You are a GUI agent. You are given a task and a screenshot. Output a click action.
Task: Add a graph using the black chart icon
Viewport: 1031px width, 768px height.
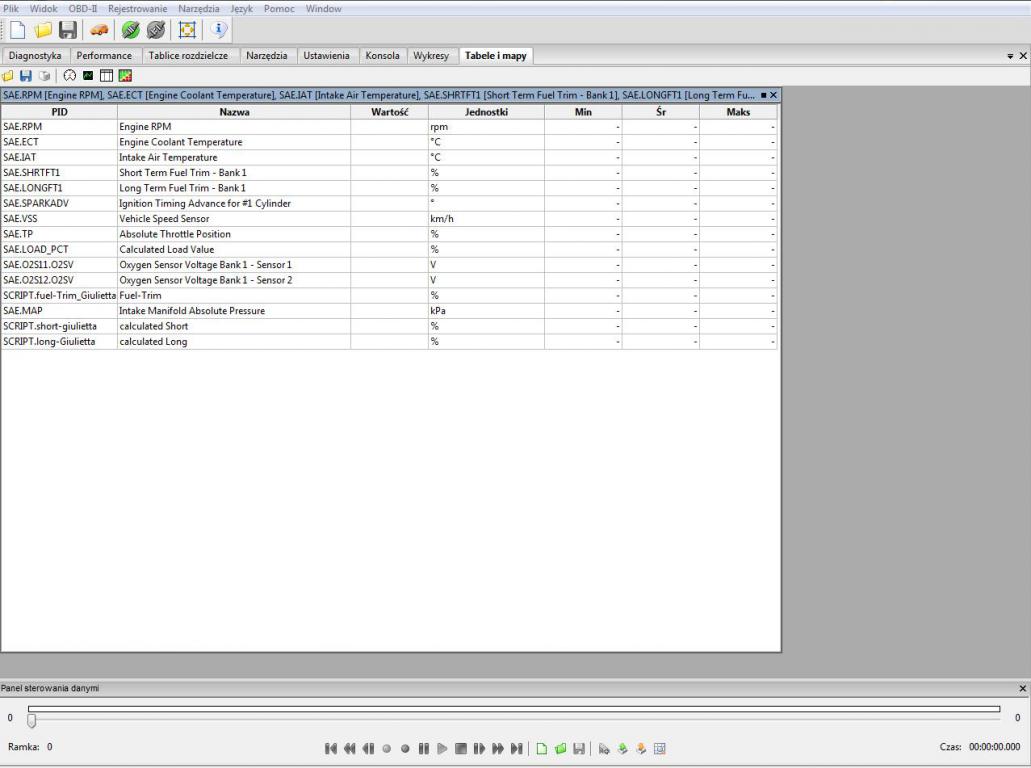point(88,76)
